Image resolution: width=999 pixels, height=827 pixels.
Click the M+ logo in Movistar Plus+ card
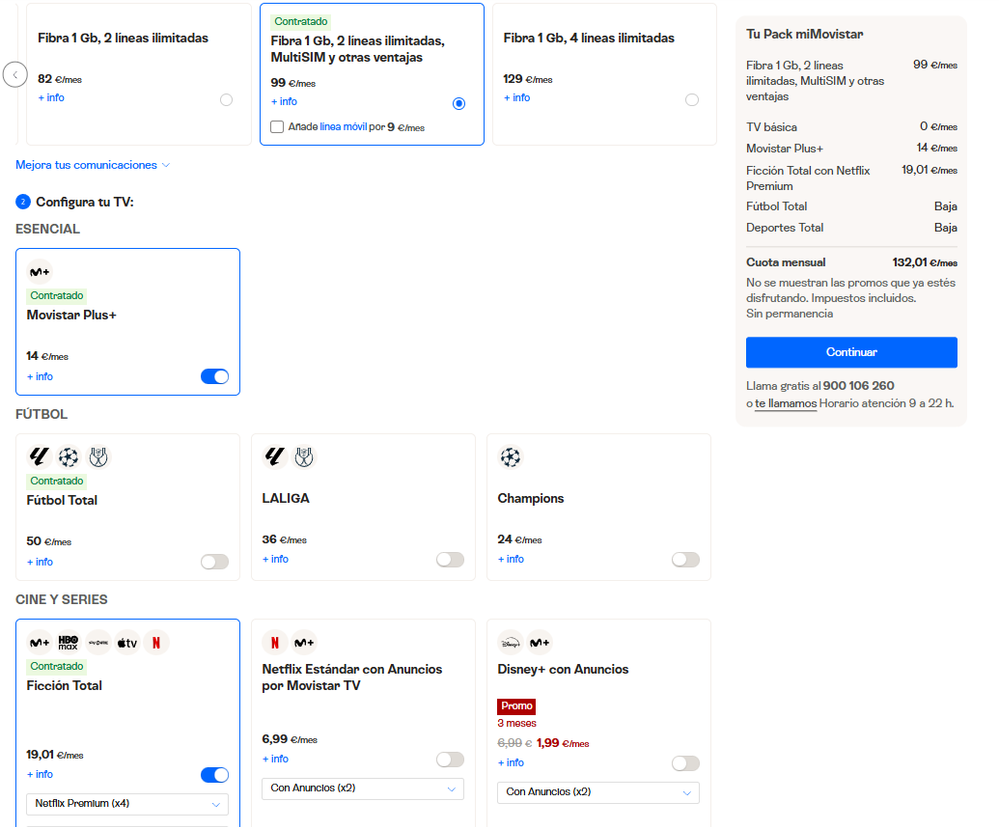click(39, 272)
